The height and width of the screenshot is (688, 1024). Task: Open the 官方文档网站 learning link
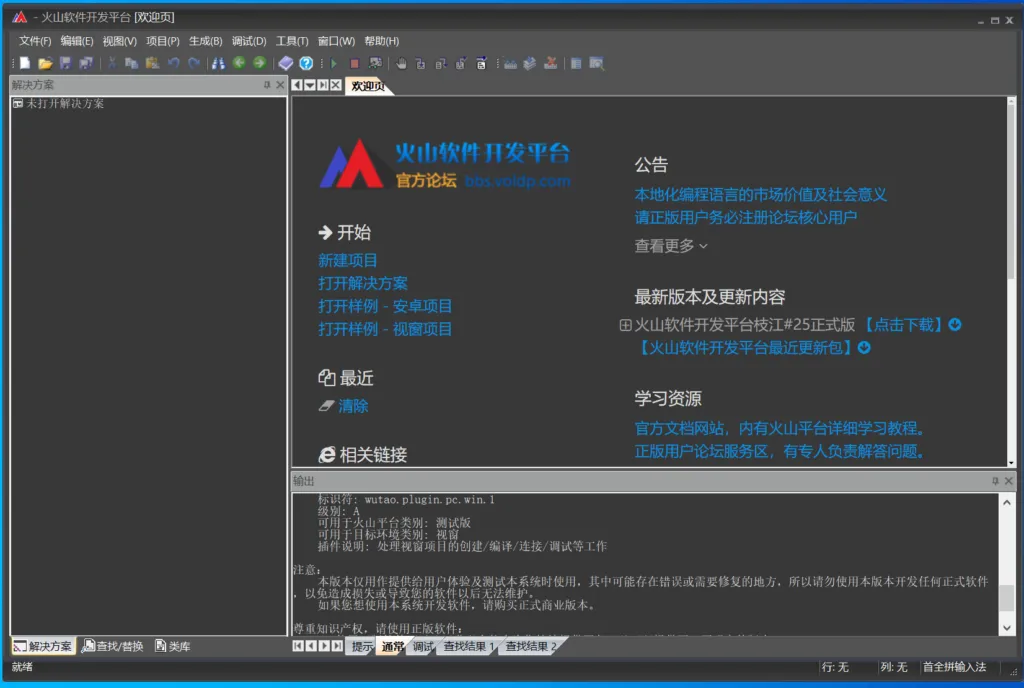(780, 428)
